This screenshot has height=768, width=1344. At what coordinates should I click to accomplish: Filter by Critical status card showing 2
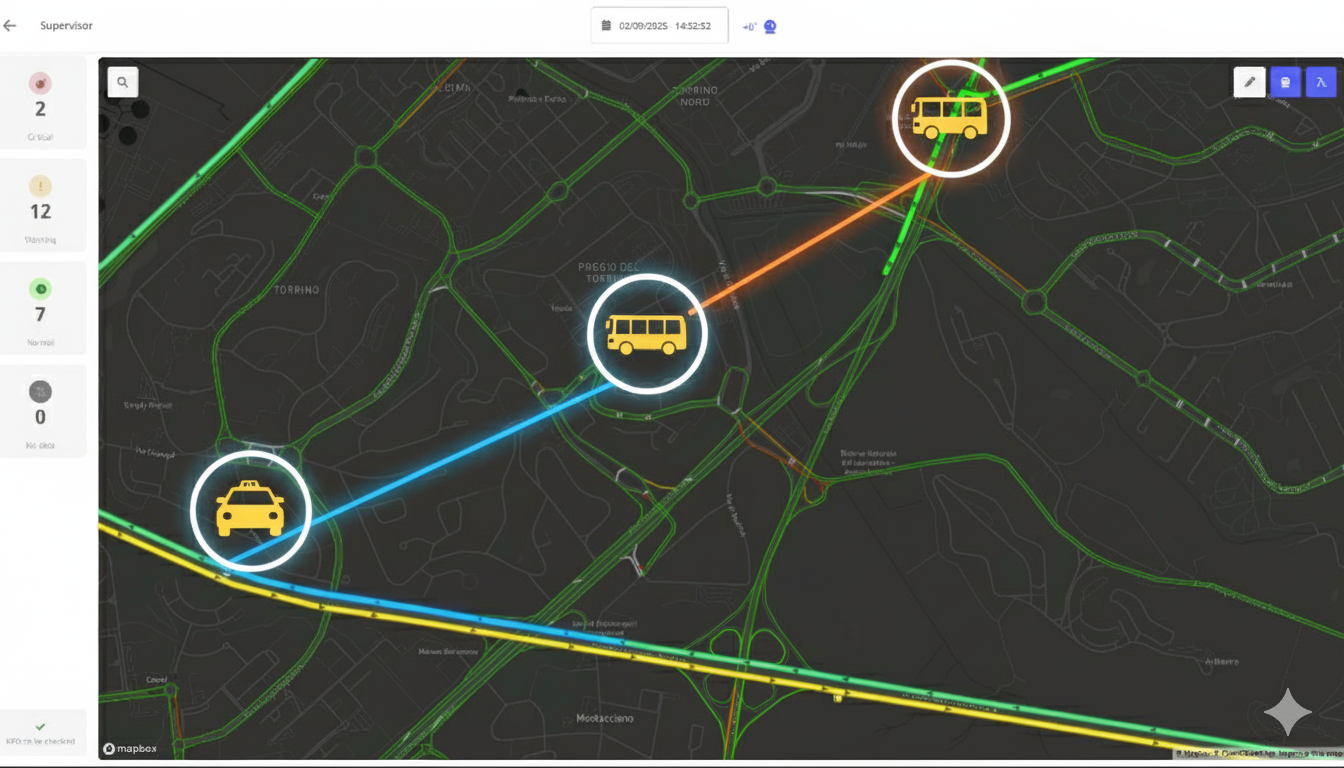(41, 106)
